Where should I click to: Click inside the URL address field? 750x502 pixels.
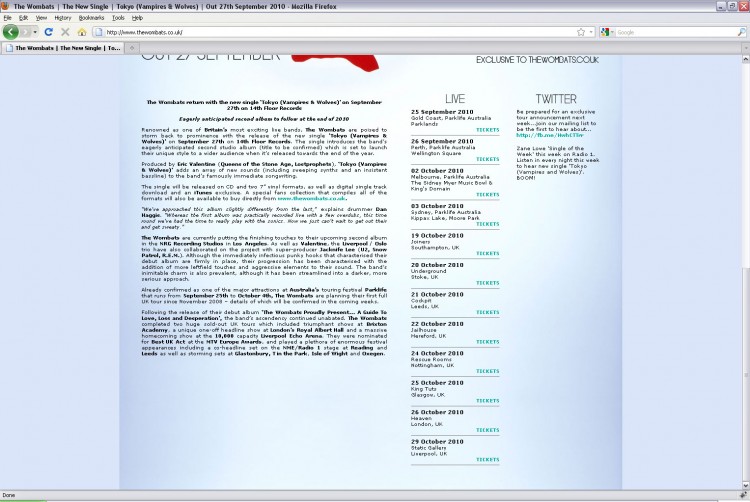335,32
